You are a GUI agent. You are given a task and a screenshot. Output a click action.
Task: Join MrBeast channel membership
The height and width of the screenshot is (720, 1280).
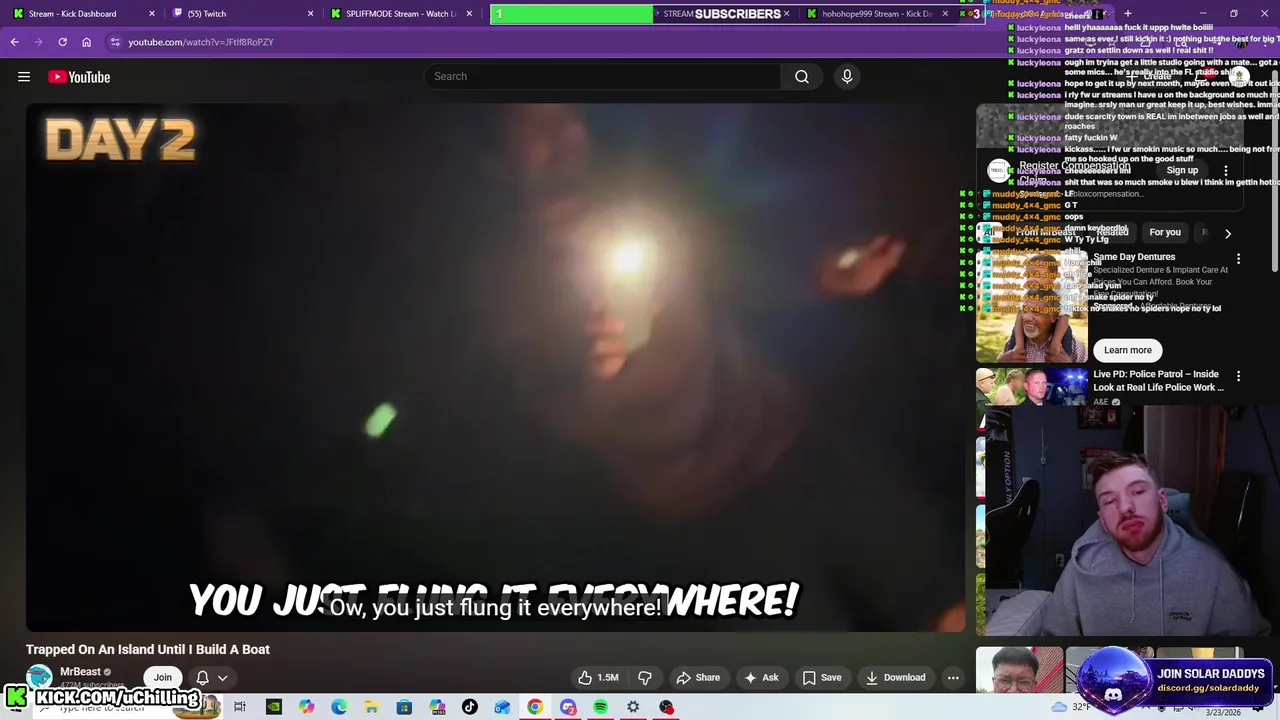[162, 677]
